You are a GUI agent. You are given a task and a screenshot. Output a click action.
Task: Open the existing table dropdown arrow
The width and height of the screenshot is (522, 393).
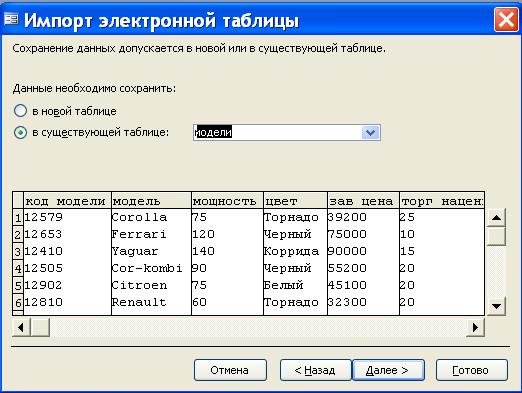click(370, 133)
